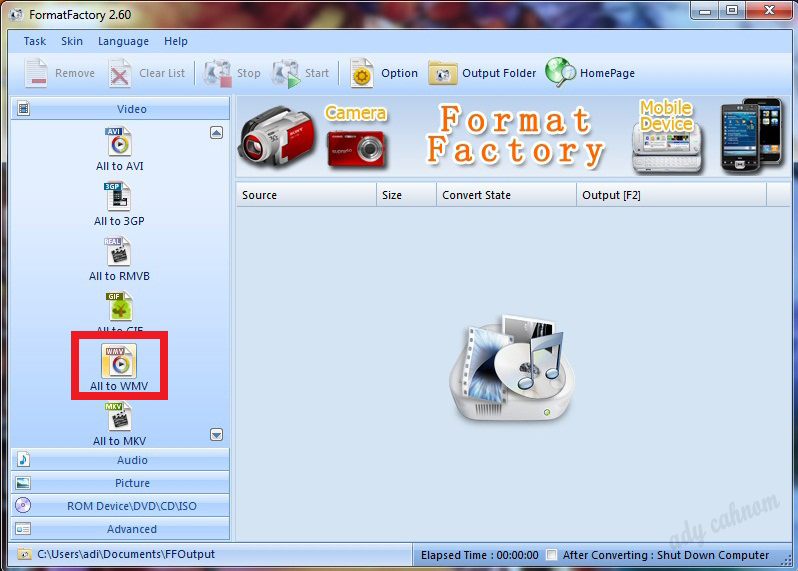The height and width of the screenshot is (571, 798).
Task: Click the Format Factory banner logo text
Action: tap(515, 136)
